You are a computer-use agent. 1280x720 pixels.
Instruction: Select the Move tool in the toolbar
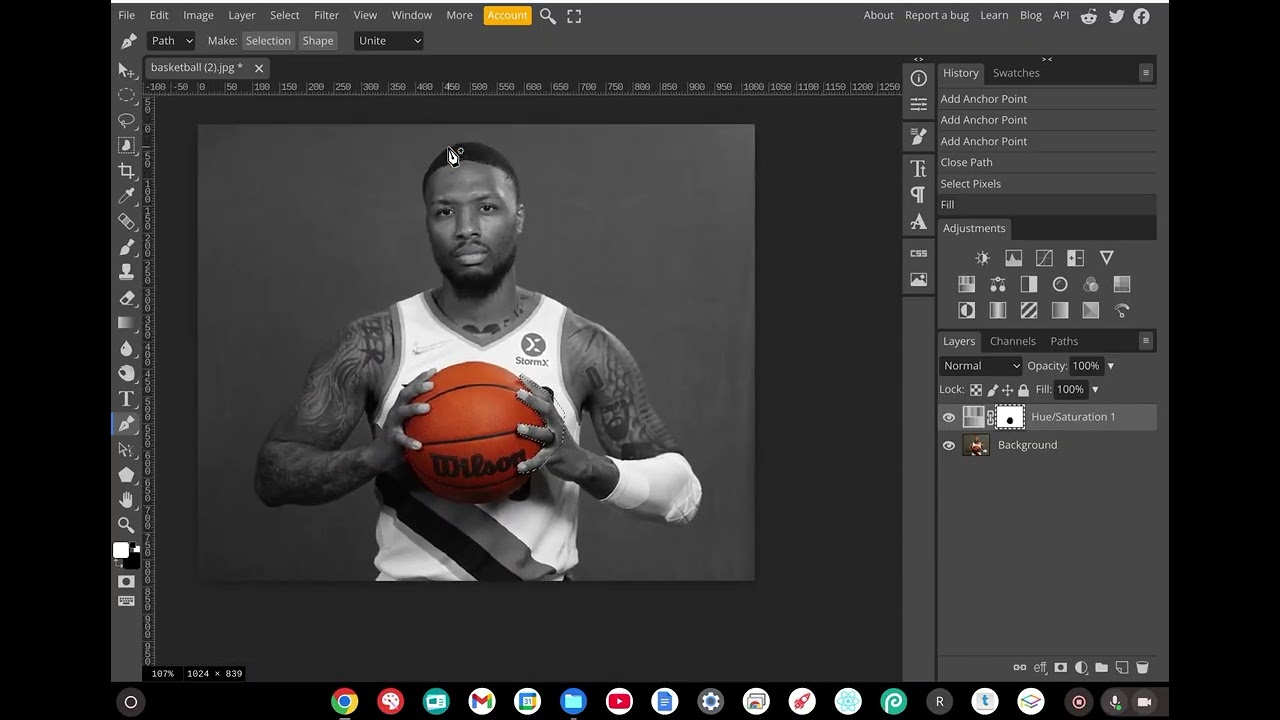click(127, 70)
